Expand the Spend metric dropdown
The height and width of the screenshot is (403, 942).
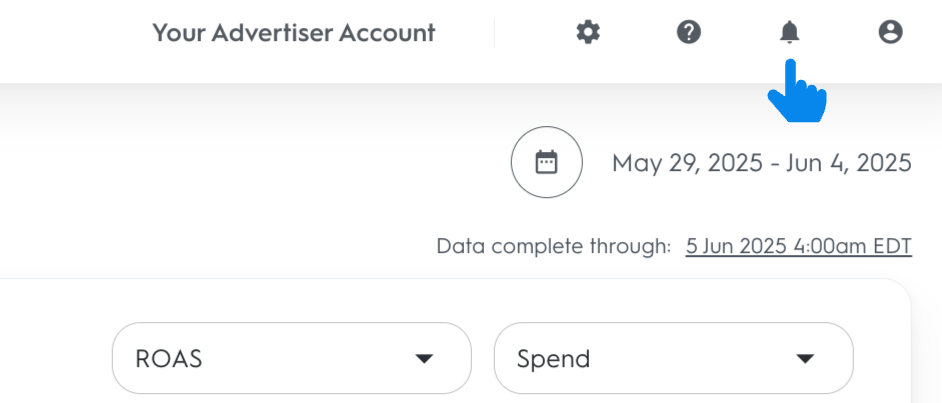(x=673, y=358)
